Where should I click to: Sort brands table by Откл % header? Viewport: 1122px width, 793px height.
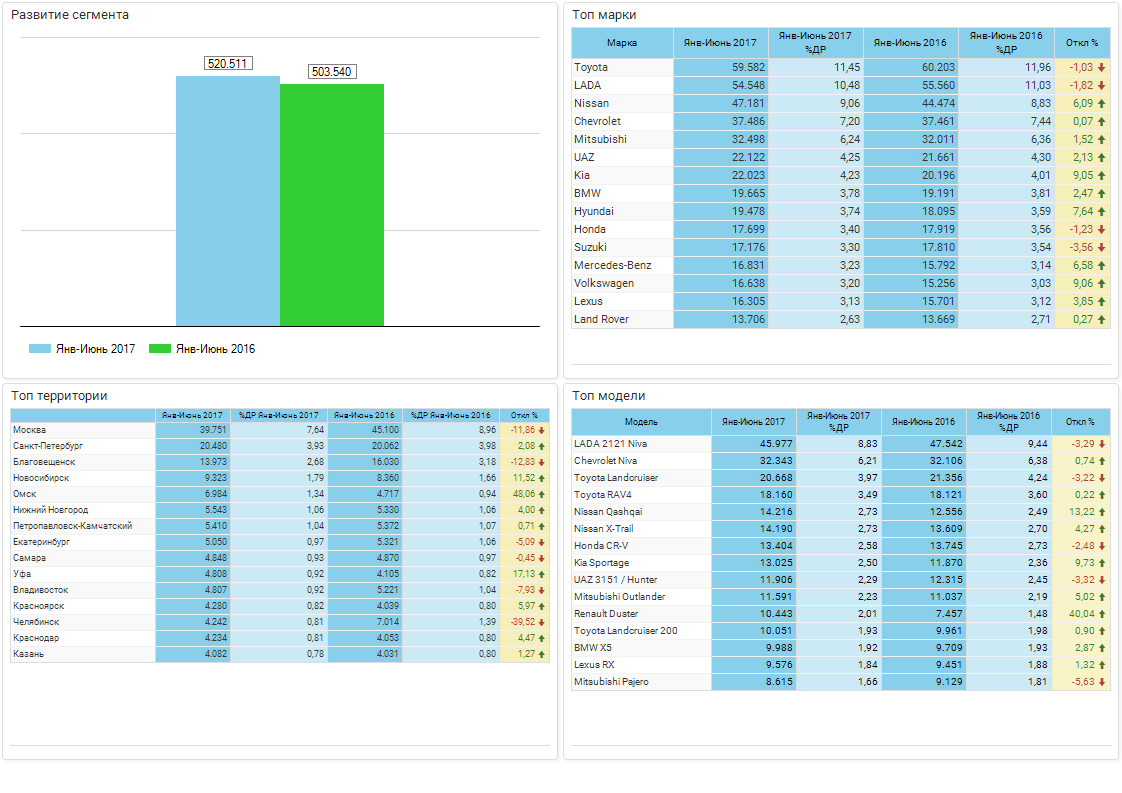click(1082, 43)
